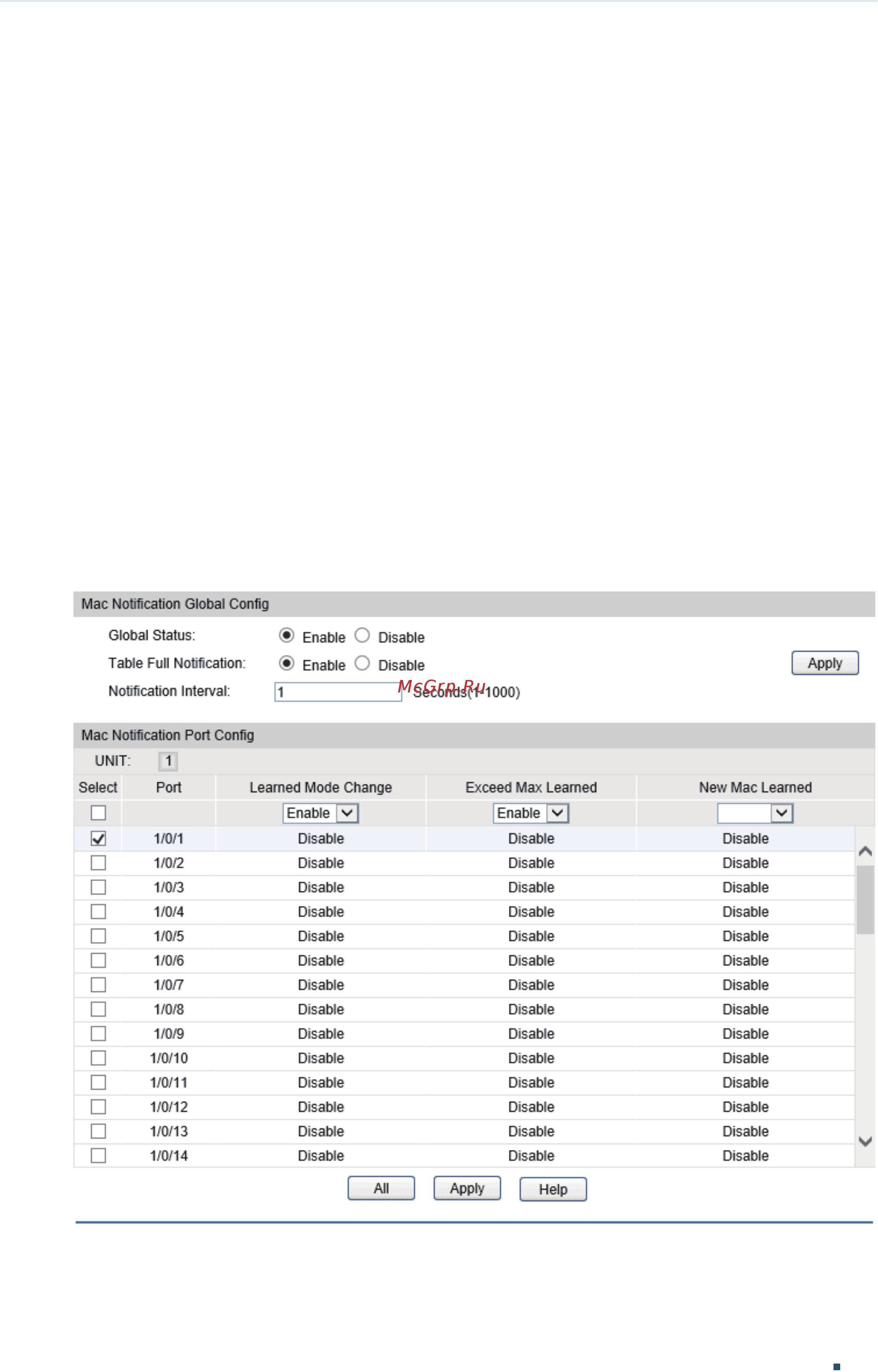Viewport: 878px width, 1372px height.
Task: Toggle the select-all checkbox in header row
Action: click(x=99, y=813)
